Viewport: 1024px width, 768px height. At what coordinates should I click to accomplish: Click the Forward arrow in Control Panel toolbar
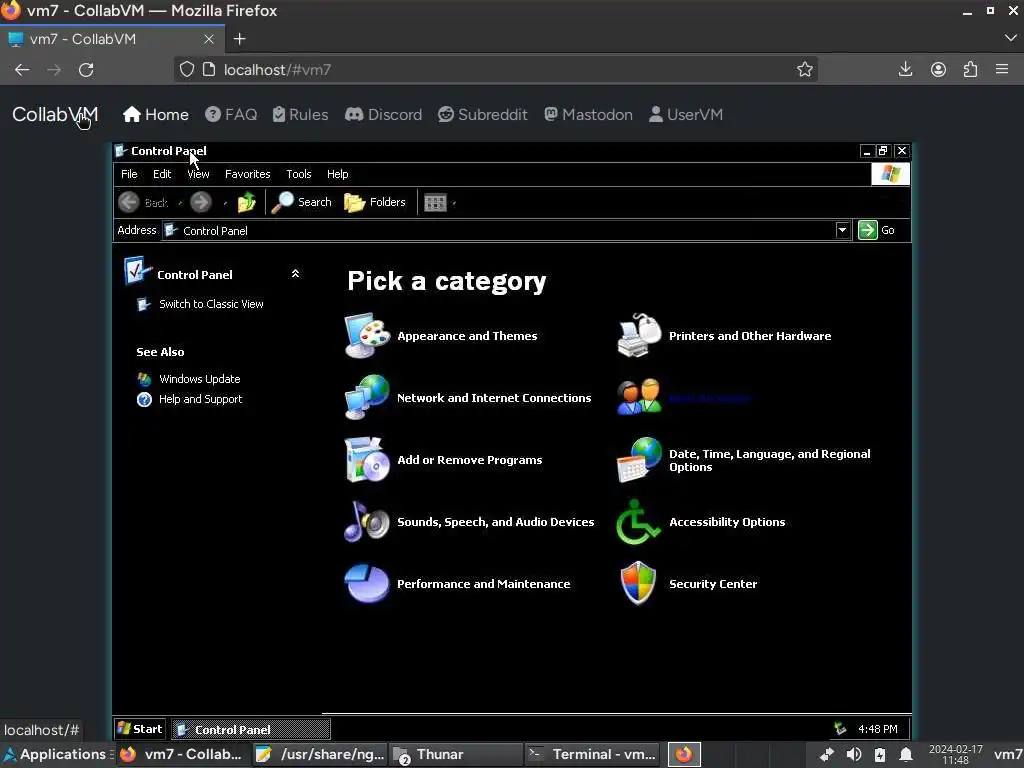point(200,202)
